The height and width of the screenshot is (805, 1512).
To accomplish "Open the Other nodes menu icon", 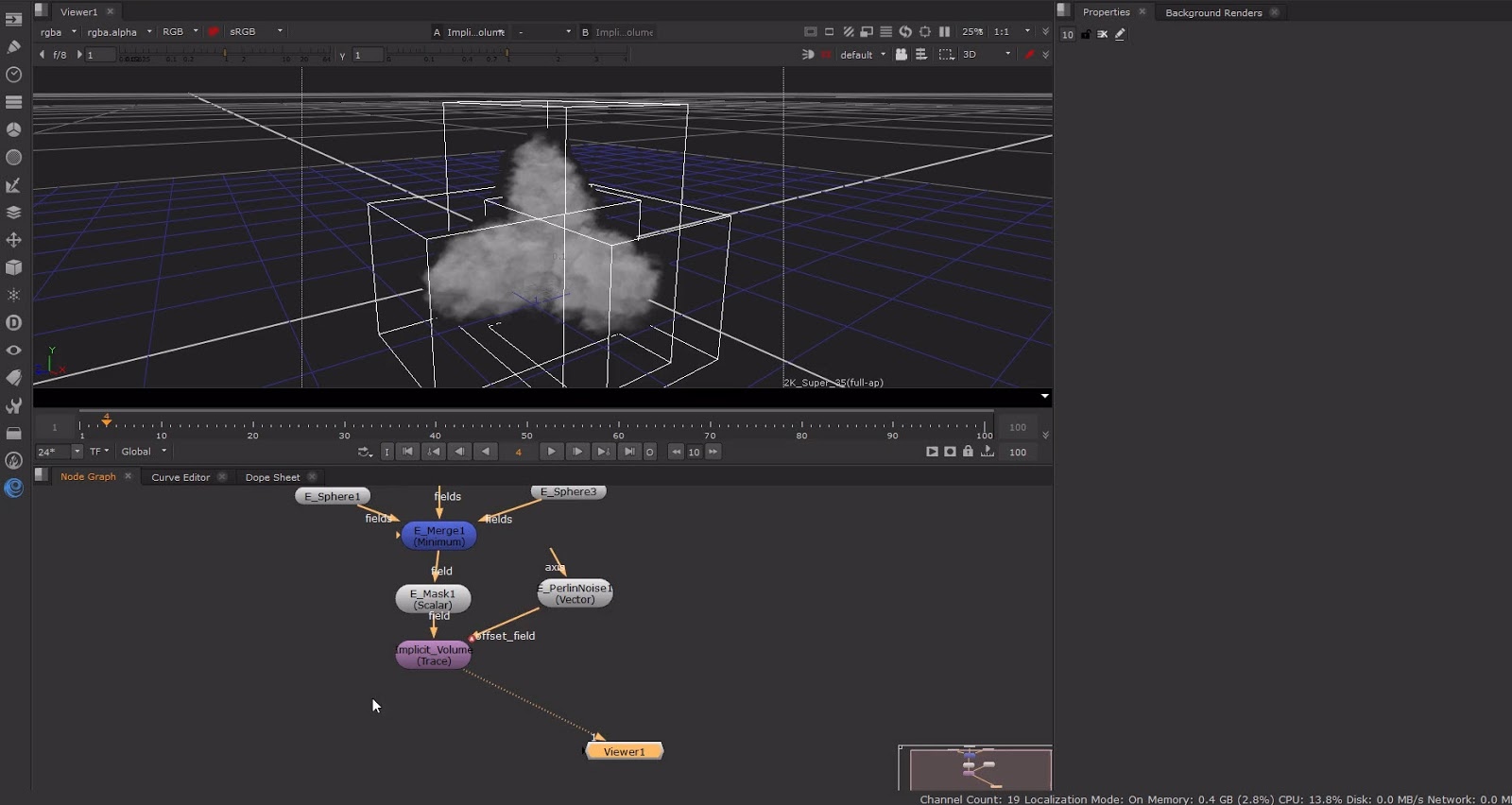I will pos(13,433).
